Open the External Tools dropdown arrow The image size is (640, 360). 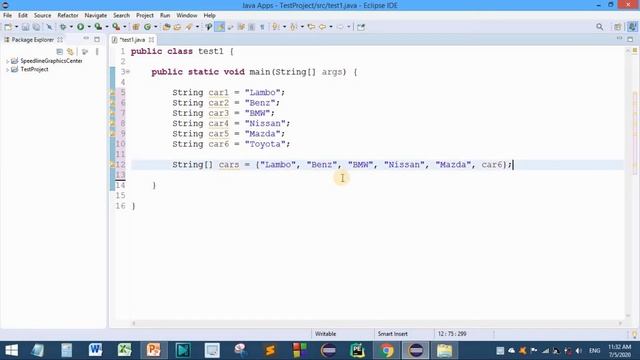[x=124, y=27]
